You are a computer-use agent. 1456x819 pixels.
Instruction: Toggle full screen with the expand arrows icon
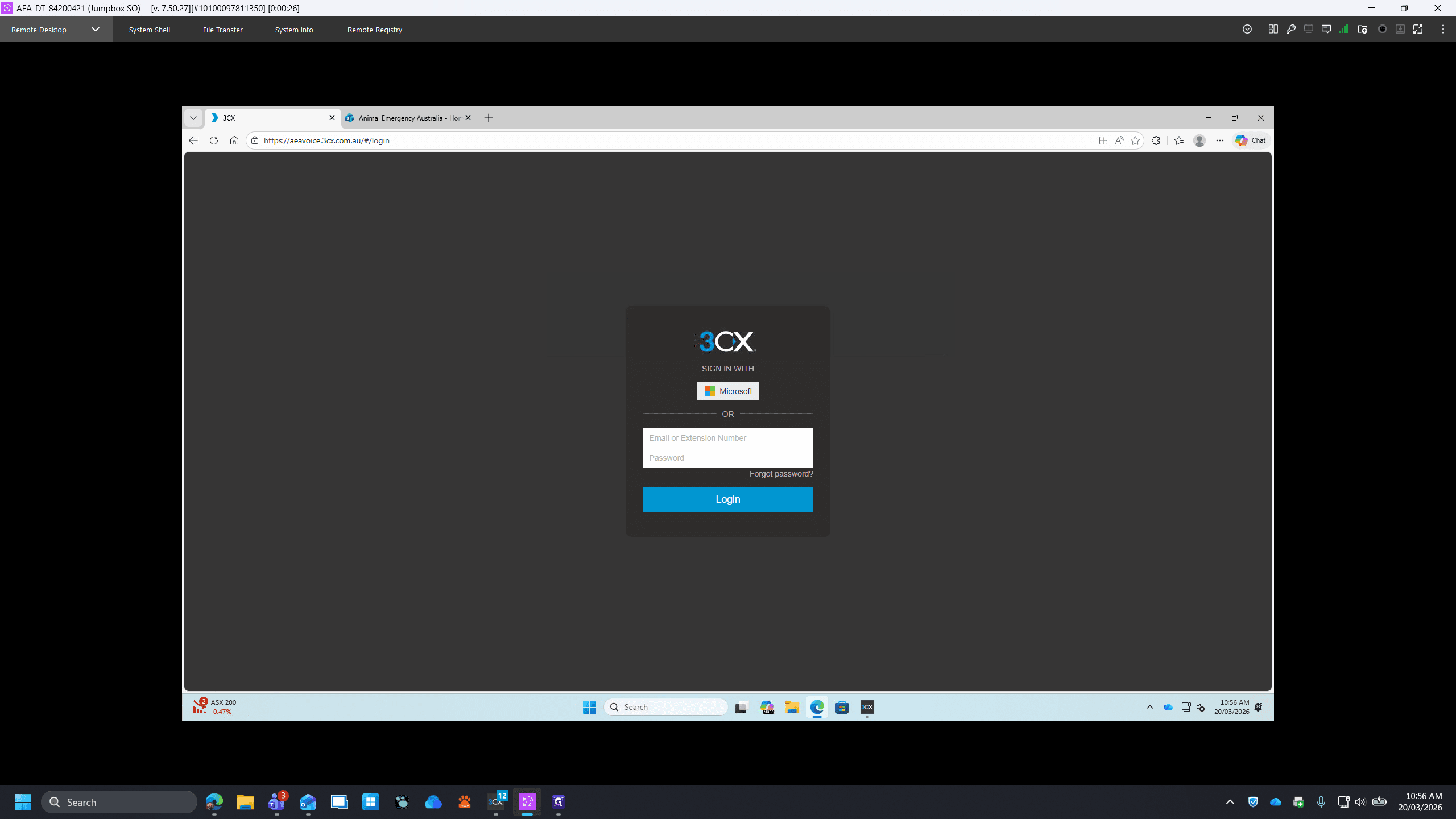click(1418, 29)
